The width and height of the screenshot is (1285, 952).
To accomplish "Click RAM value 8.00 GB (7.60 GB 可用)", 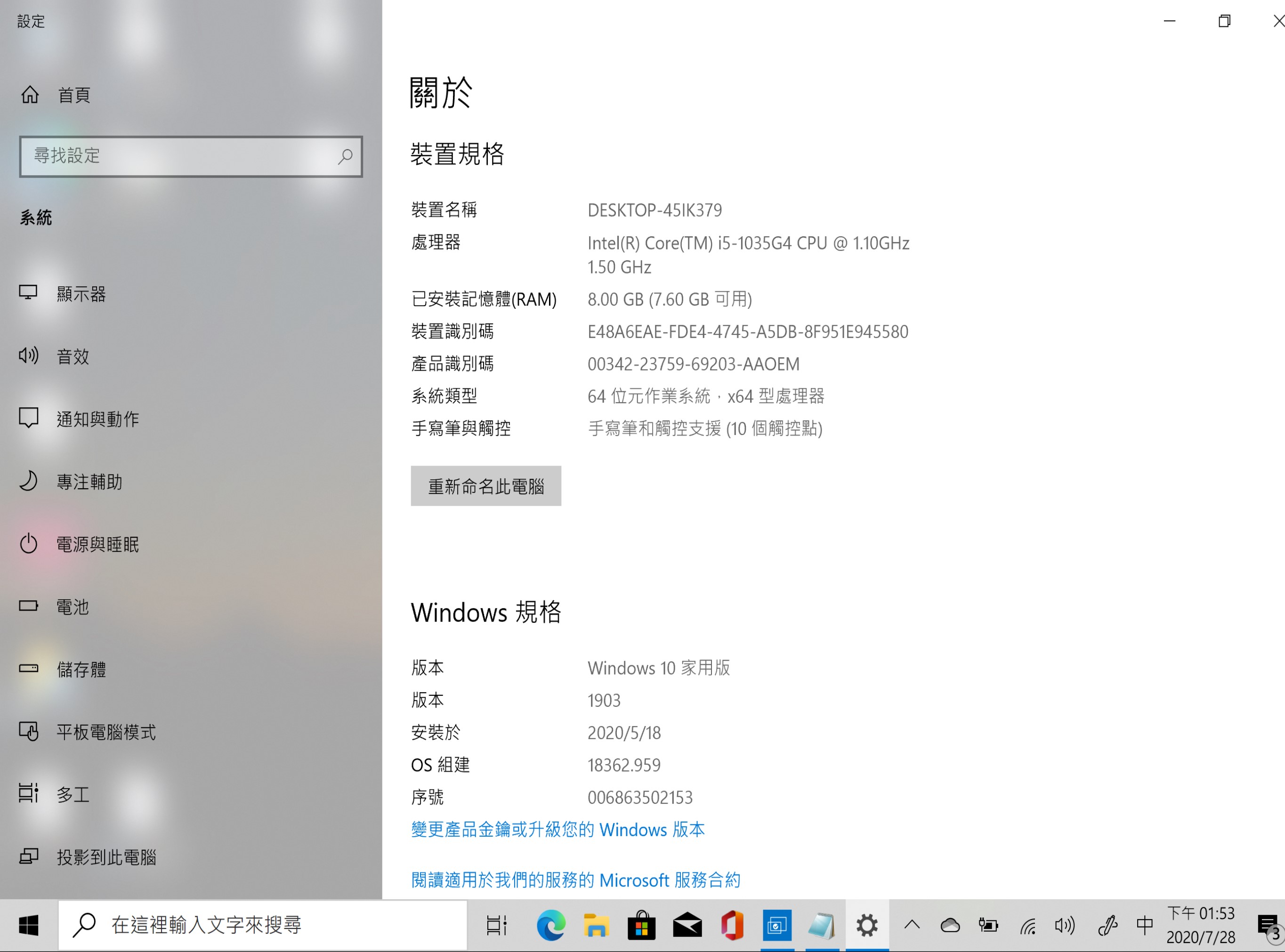I will [x=670, y=299].
